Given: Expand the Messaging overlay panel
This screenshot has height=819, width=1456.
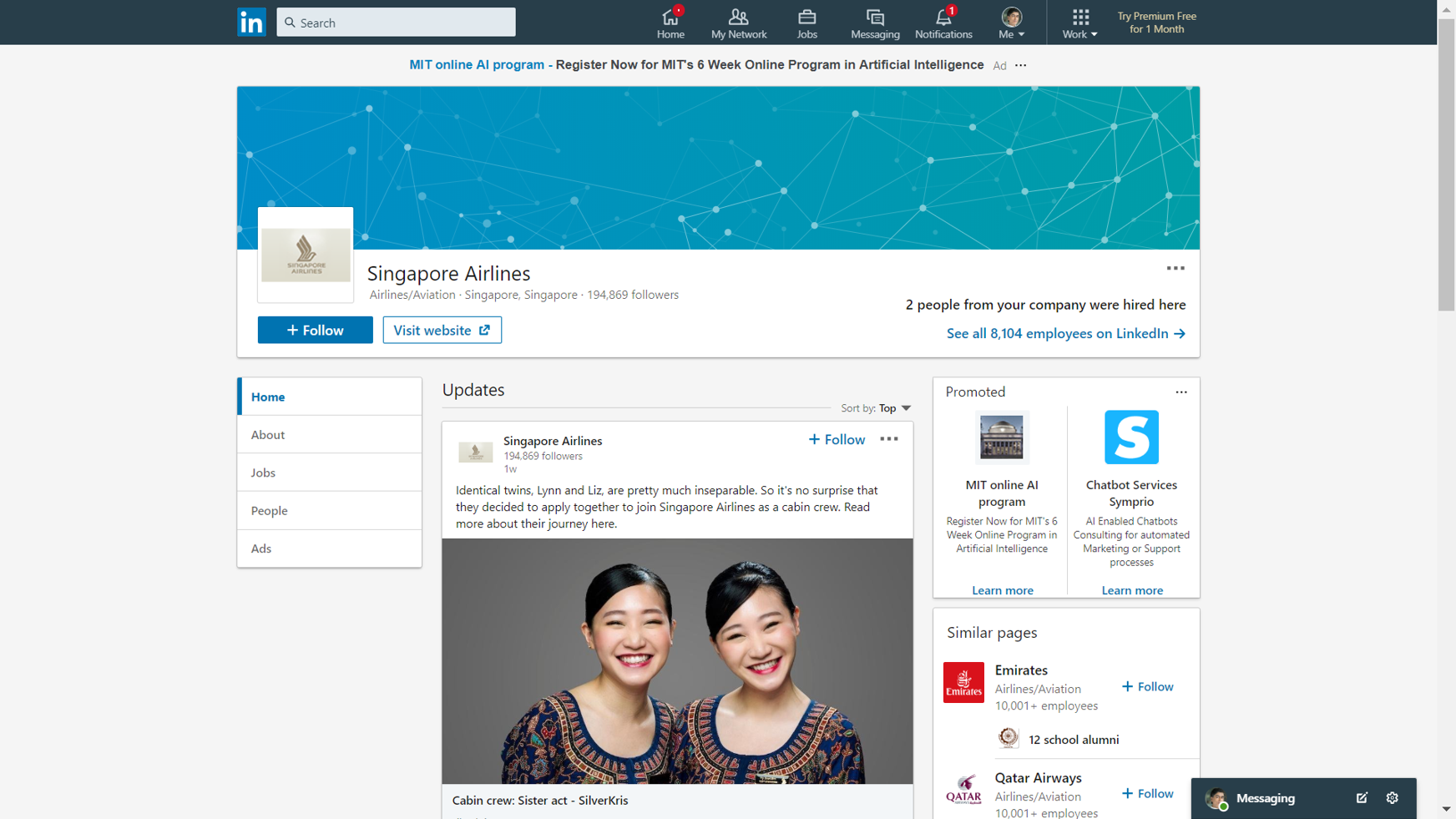Looking at the screenshot, I should coord(1265,798).
